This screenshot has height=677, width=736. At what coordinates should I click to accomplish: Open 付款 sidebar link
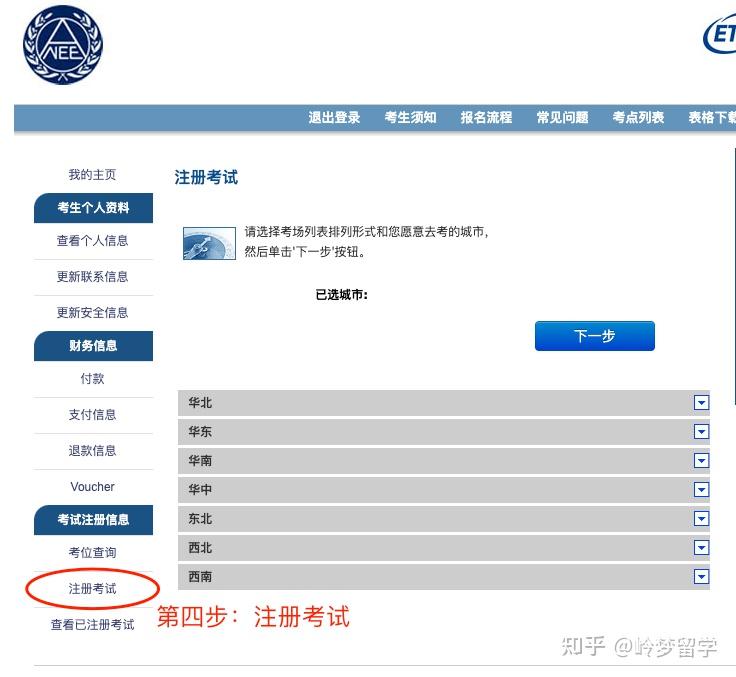pos(92,378)
